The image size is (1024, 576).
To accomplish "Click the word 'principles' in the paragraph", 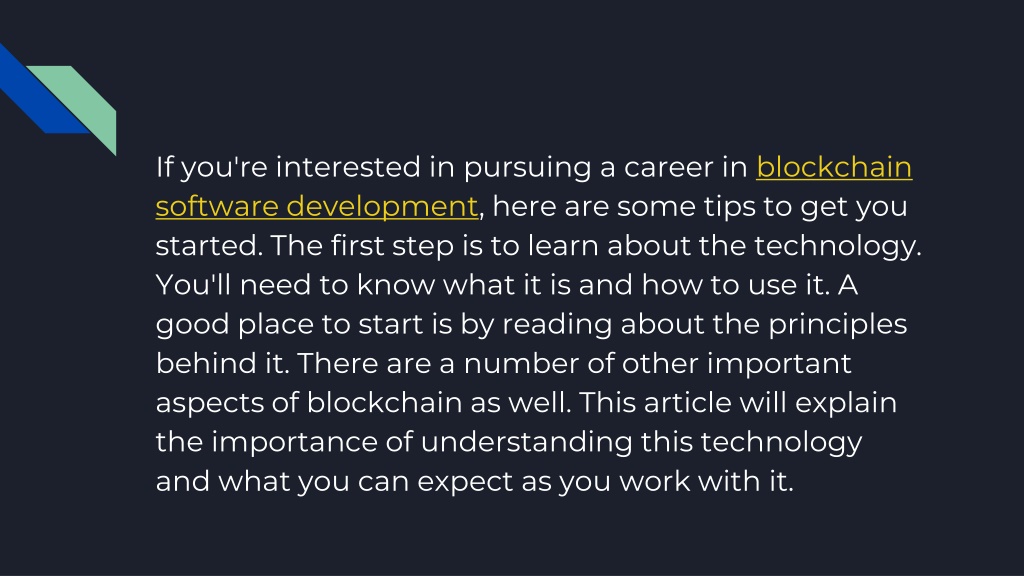I will click(x=837, y=325).
